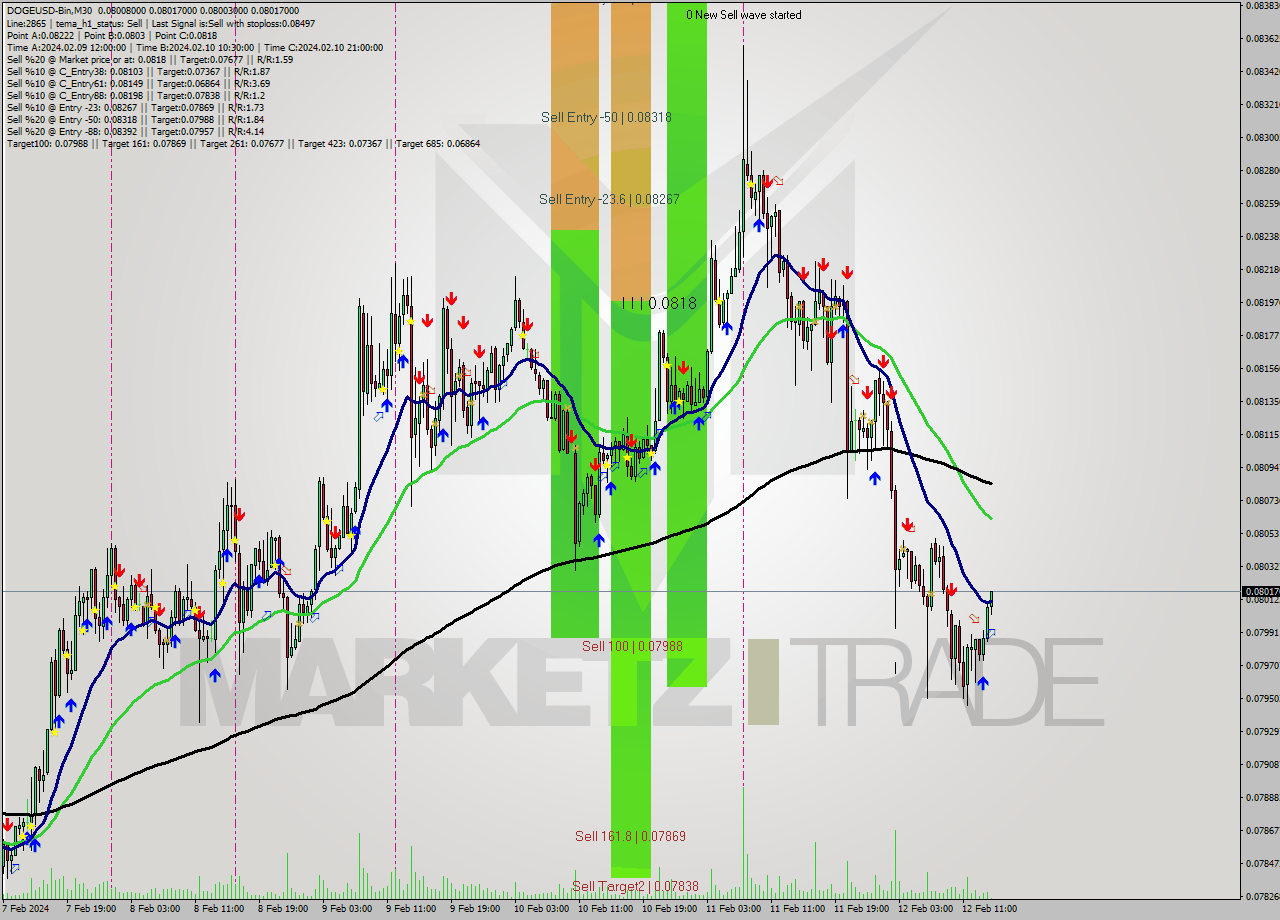Viewport: 1280px width, 920px height.
Task: Click the '8 Feb 11:00' time axis label
Action: point(219,909)
